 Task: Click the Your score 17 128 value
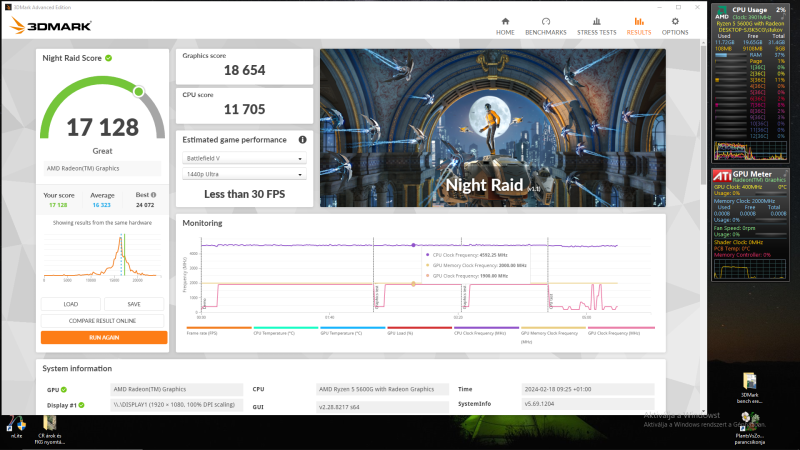point(58,205)
